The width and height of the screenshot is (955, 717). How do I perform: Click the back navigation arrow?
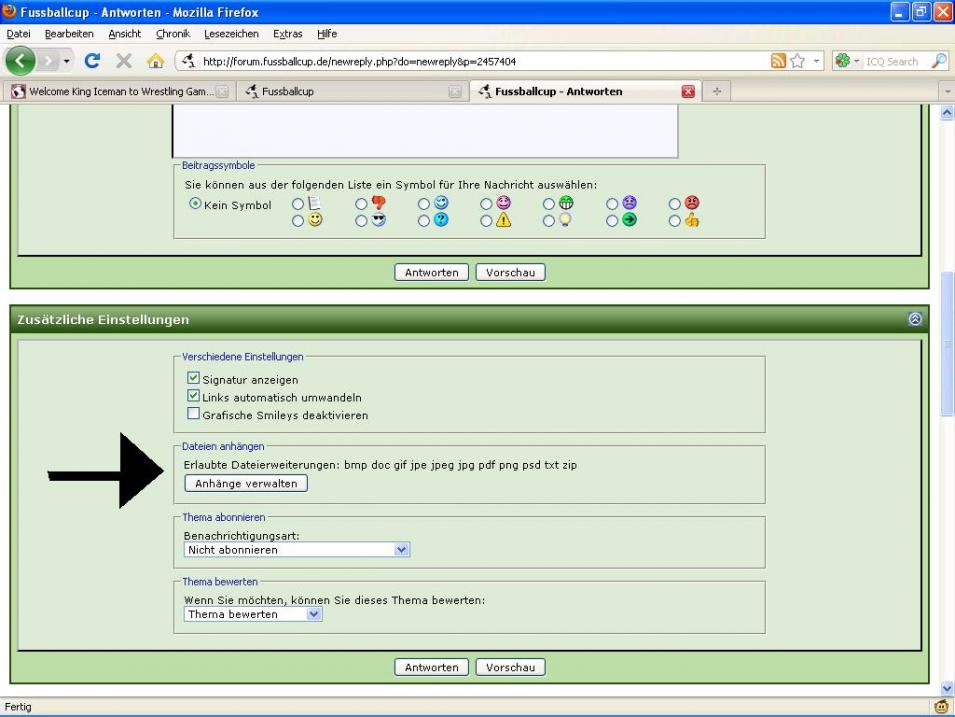[x=24, y=61]
